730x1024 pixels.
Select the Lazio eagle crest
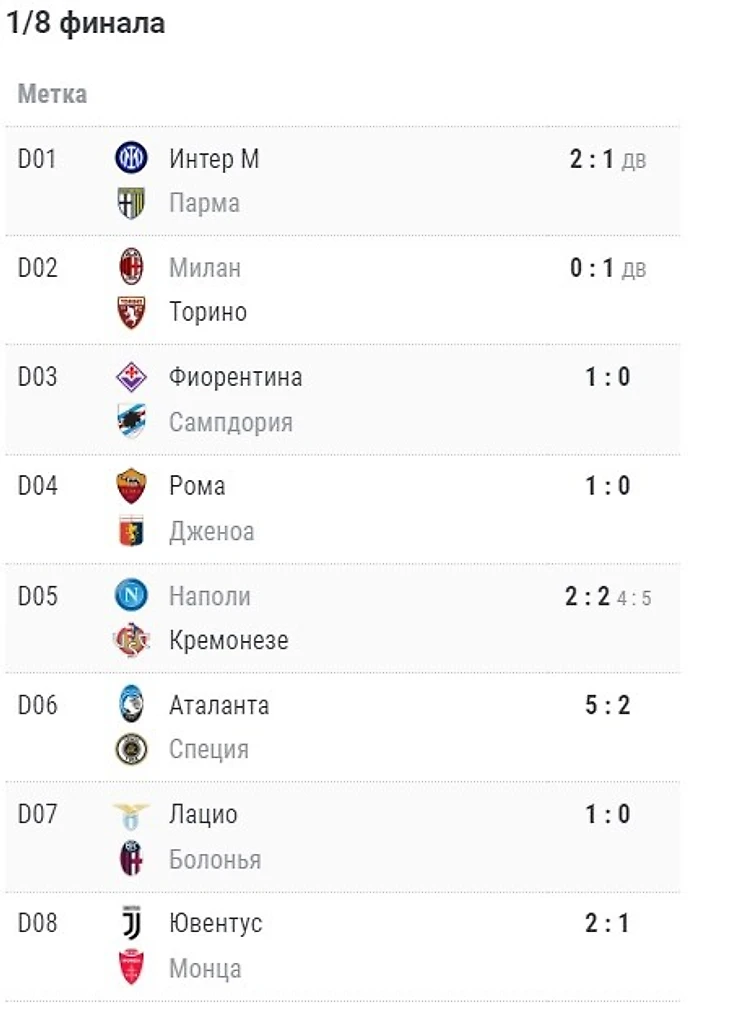131,815
